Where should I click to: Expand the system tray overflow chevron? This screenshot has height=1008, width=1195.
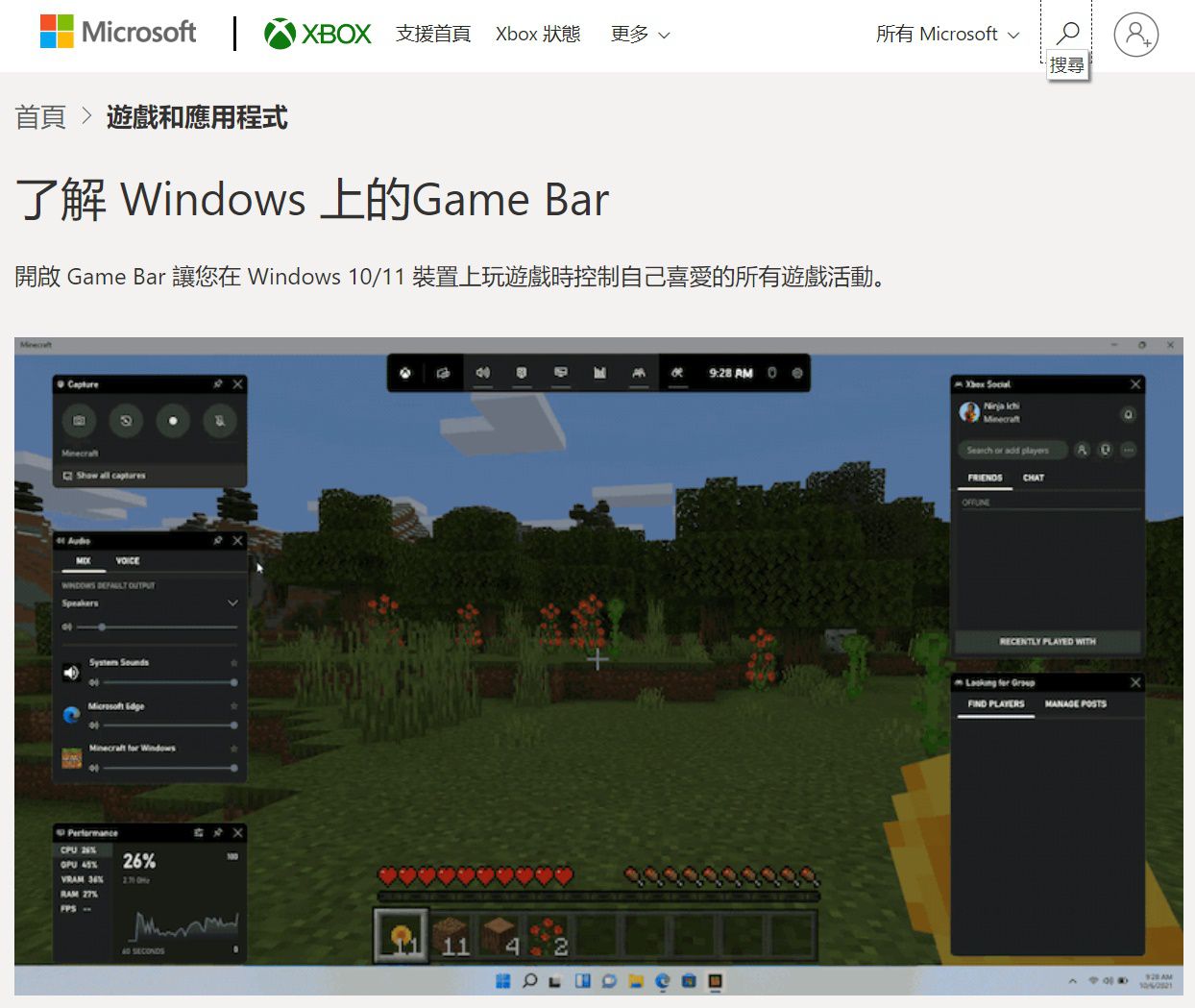(x=1073, y=981)
